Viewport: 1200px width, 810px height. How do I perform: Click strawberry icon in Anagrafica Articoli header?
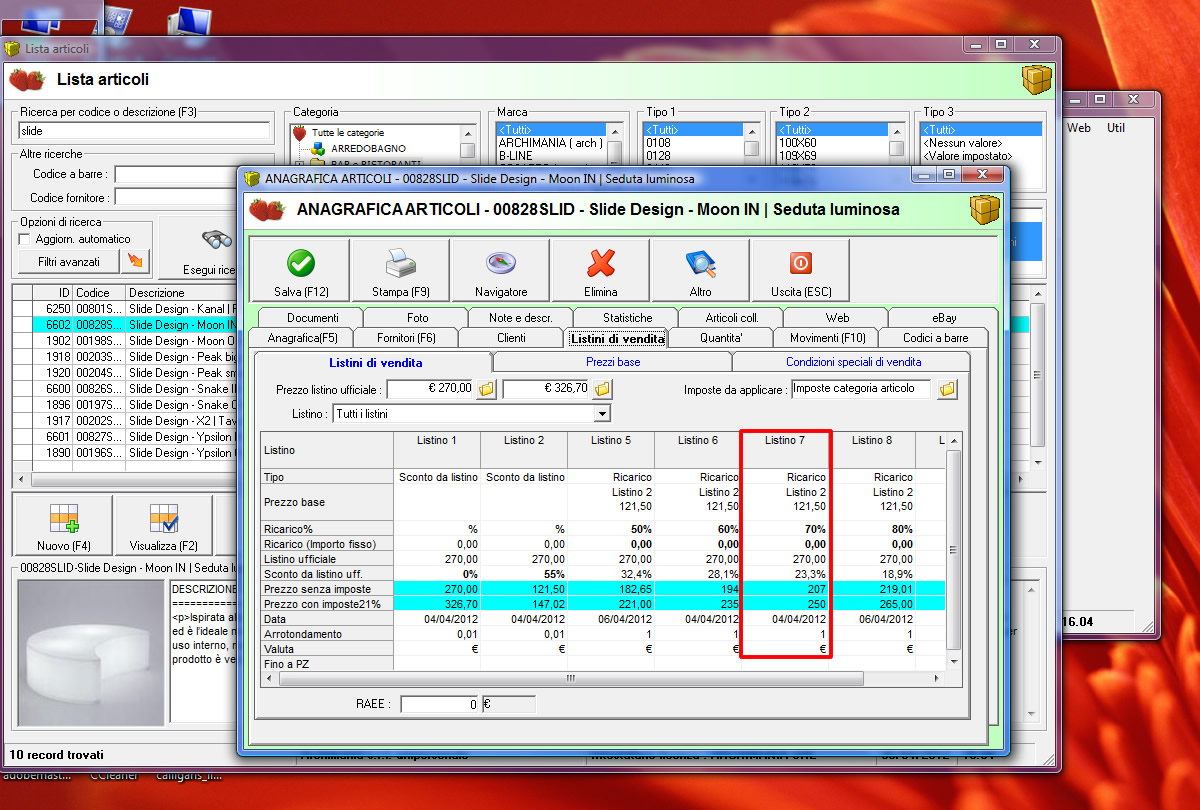(266, 210)
